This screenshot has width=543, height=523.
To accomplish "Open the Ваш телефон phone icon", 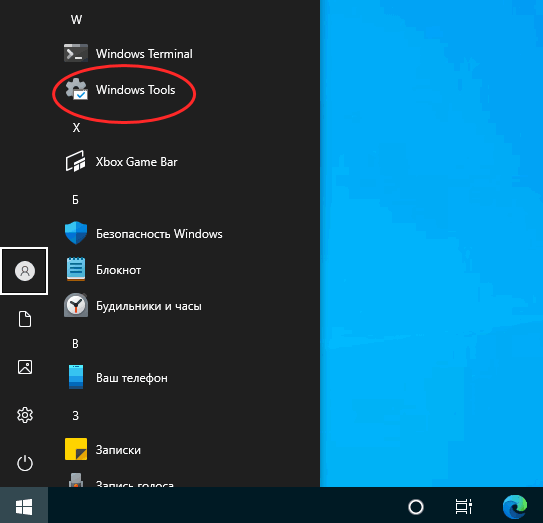I will (x=76, y=377).
